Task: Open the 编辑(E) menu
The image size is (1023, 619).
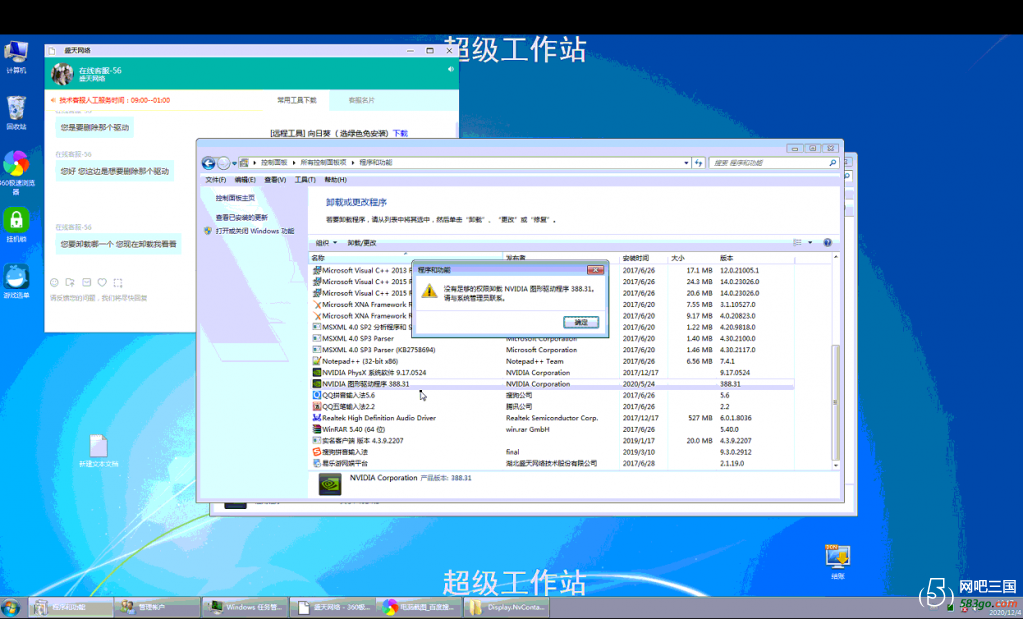Action: 245,180
